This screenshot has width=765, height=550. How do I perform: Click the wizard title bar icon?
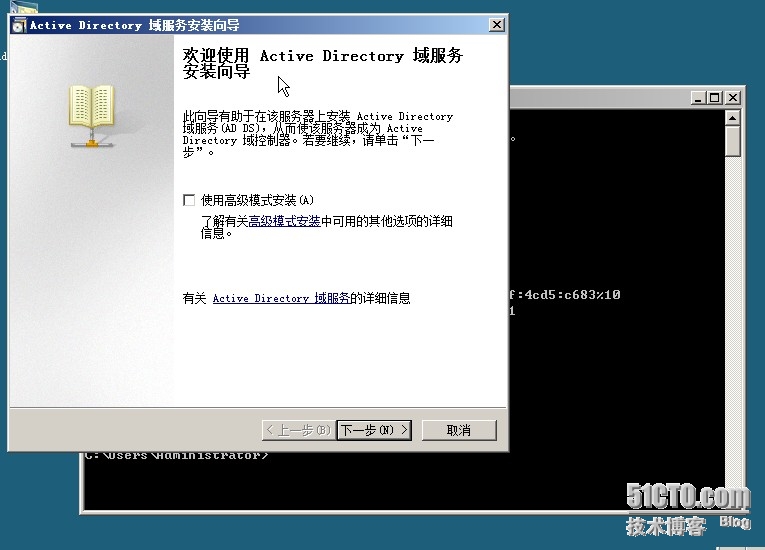pos(19,25)
